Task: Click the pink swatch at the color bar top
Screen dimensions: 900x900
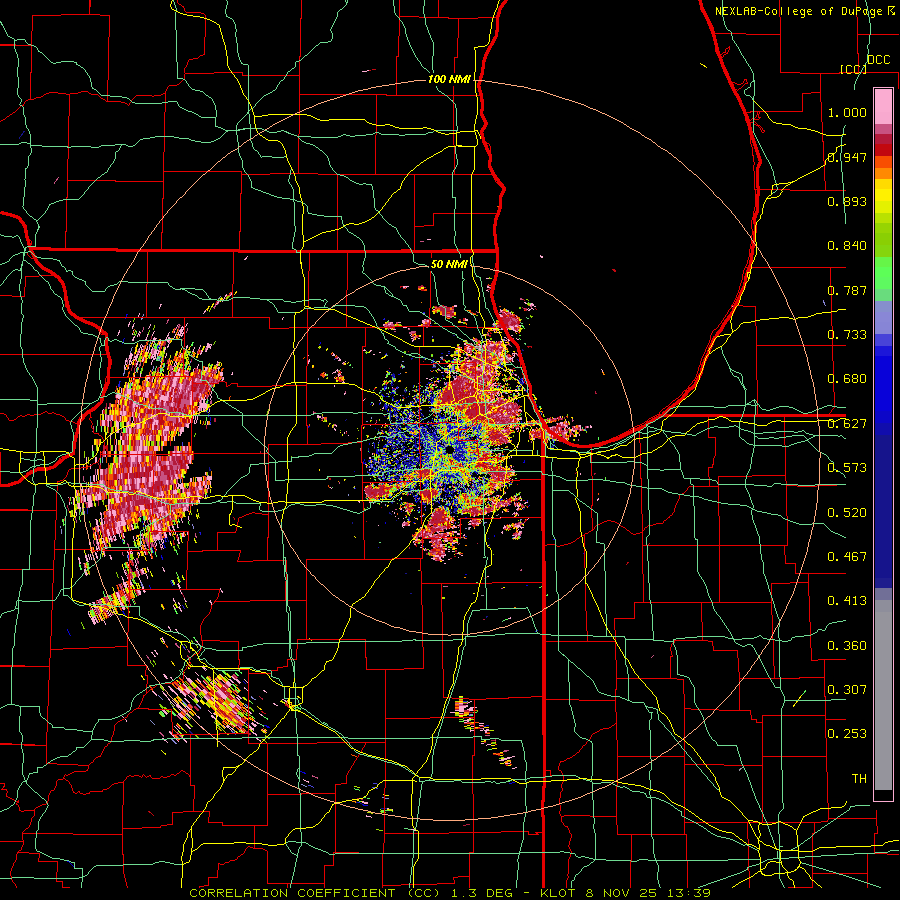Action: coord(883,106)
